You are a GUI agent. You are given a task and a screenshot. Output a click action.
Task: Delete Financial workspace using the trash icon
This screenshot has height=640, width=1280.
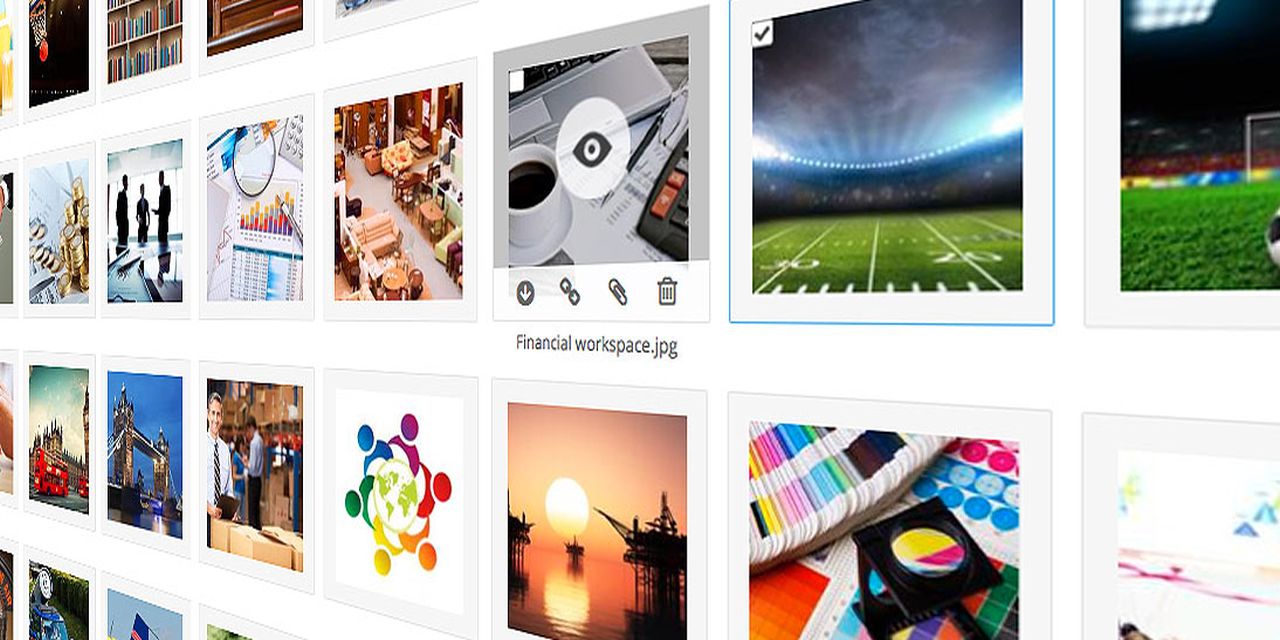(x=667, y=292)
